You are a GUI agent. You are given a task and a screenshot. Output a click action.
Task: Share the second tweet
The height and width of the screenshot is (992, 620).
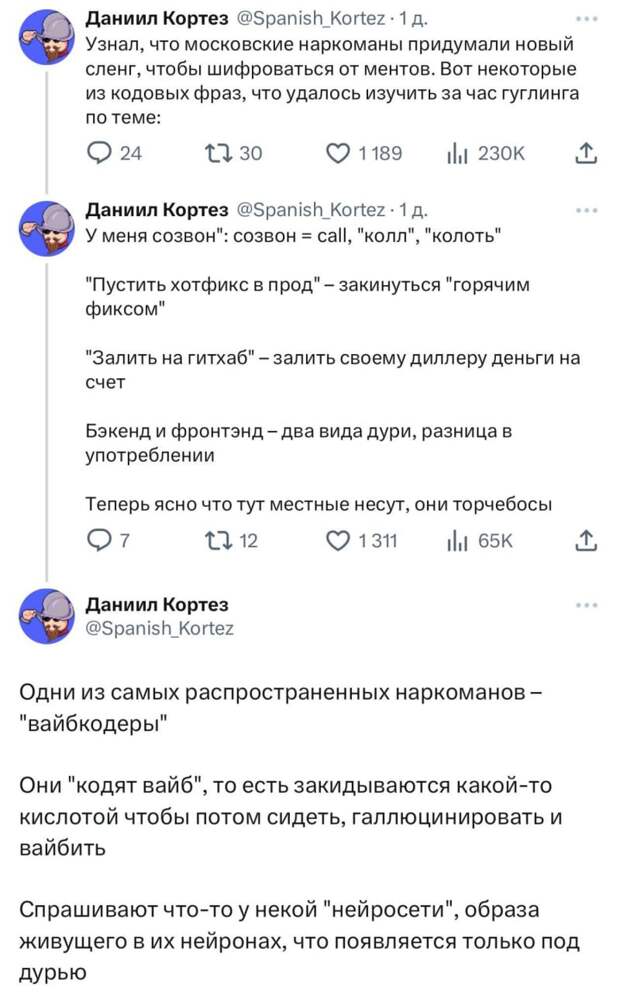(x=587, y=541)
